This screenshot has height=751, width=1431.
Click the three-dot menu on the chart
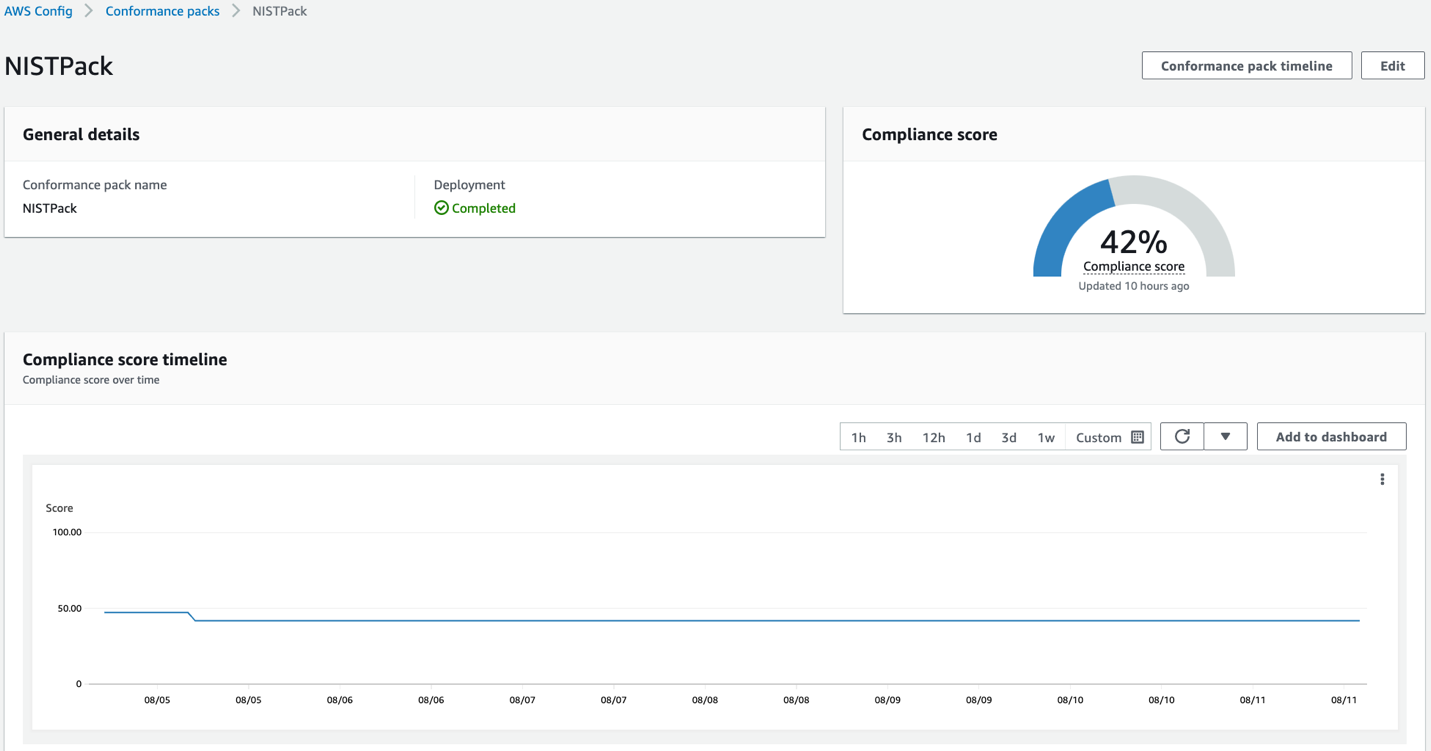click(x=1382, y=479)
